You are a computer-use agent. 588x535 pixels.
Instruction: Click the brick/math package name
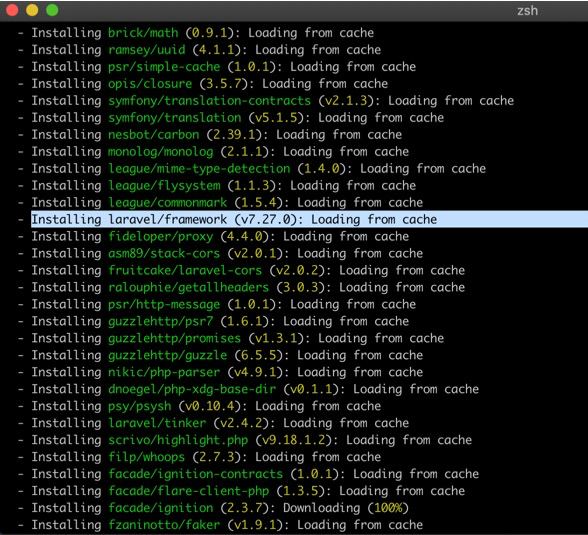[143, 33]
